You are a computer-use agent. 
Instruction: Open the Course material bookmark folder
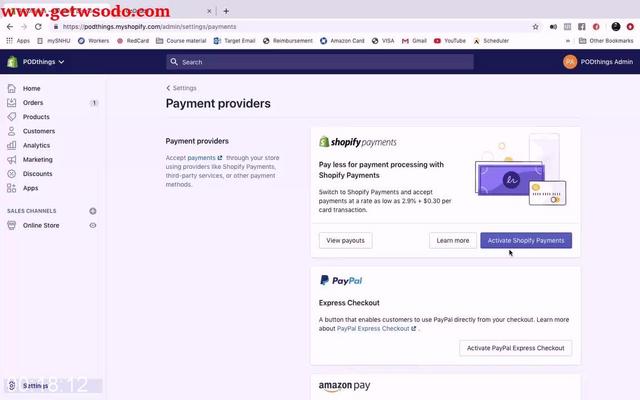tap(181, 41)
